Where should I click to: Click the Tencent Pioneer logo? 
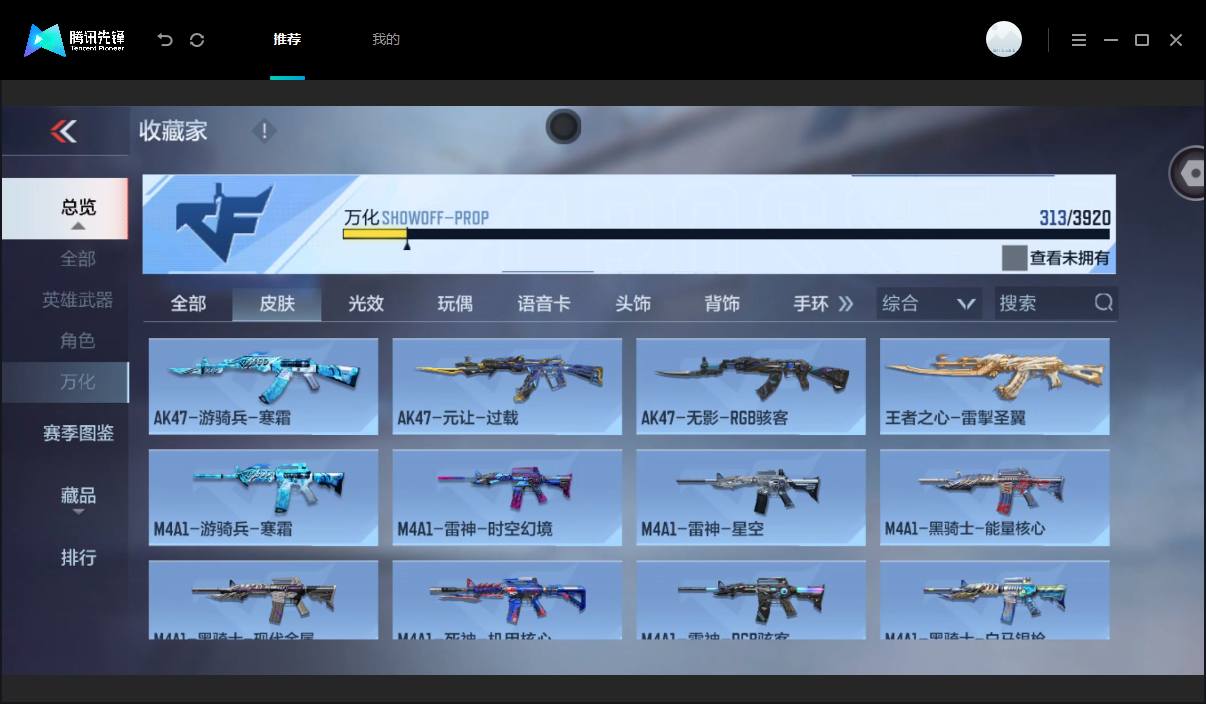click(75, 40)
